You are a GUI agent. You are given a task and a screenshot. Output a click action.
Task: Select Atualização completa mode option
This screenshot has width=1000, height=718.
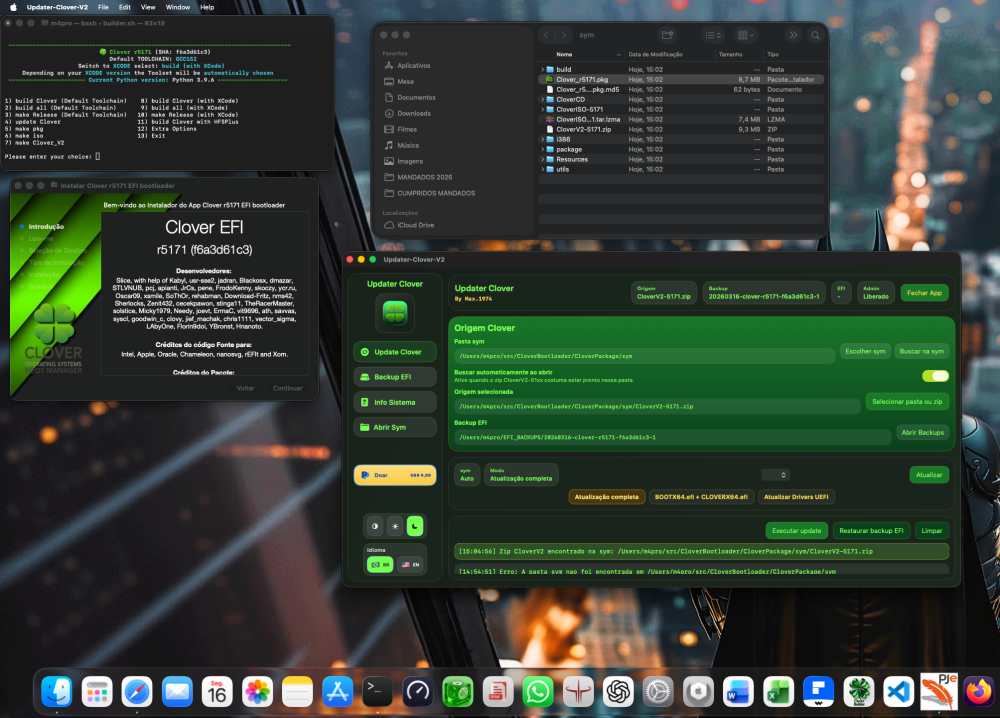coord(606,497)
